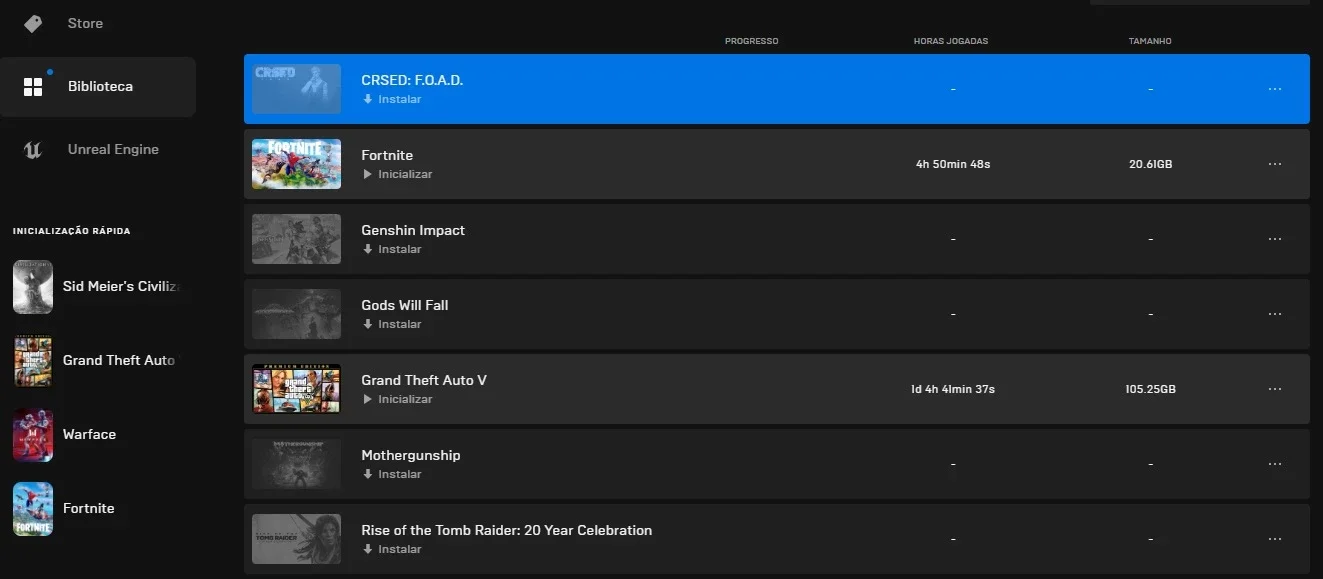Viewport: 1323px width, 579px height.
Task: Open three-dot options for Mothergunship
Action: point(1274,464)
